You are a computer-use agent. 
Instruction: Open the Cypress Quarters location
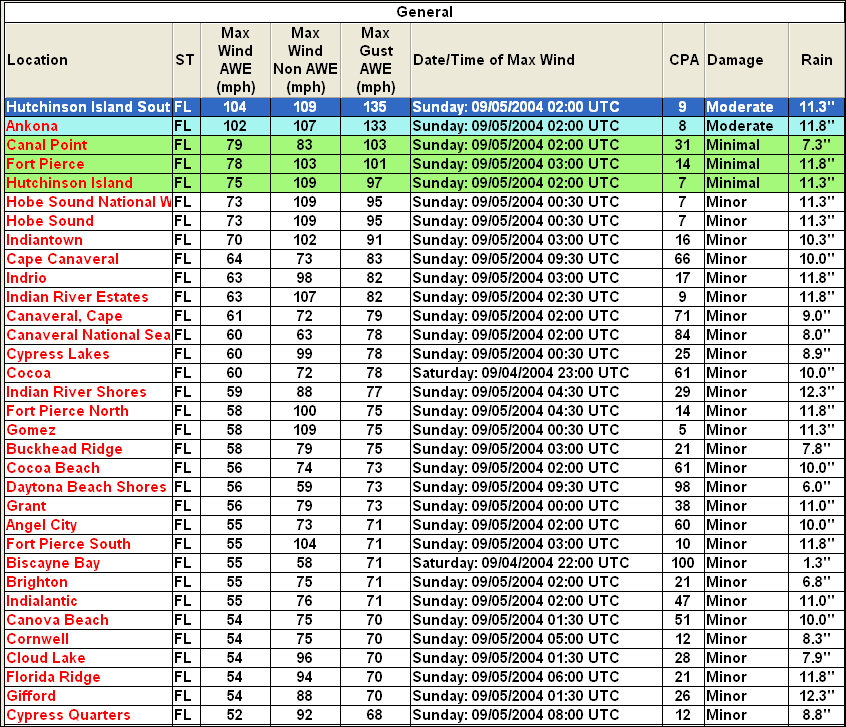68,715
